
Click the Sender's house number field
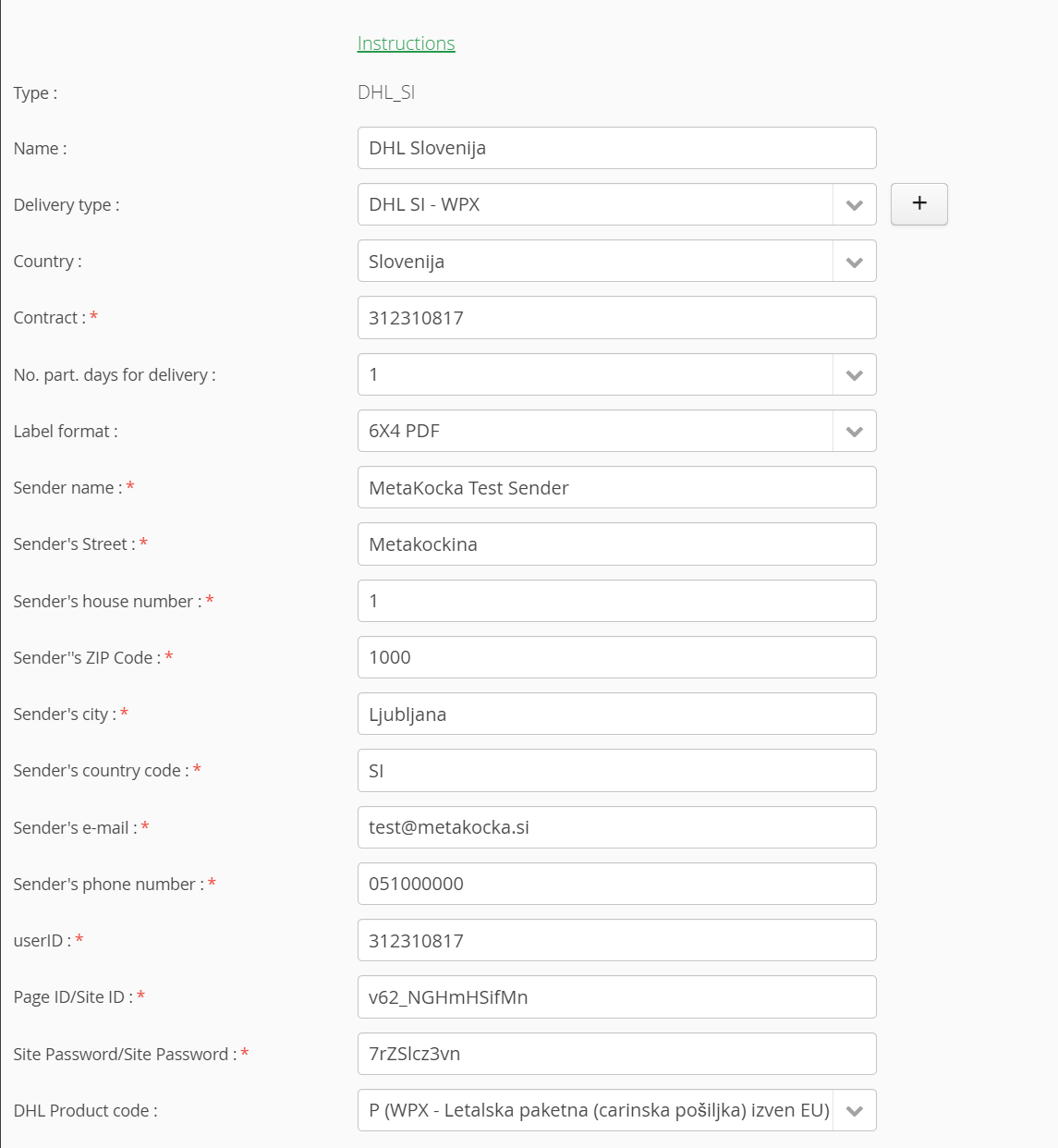pos(616,601)
